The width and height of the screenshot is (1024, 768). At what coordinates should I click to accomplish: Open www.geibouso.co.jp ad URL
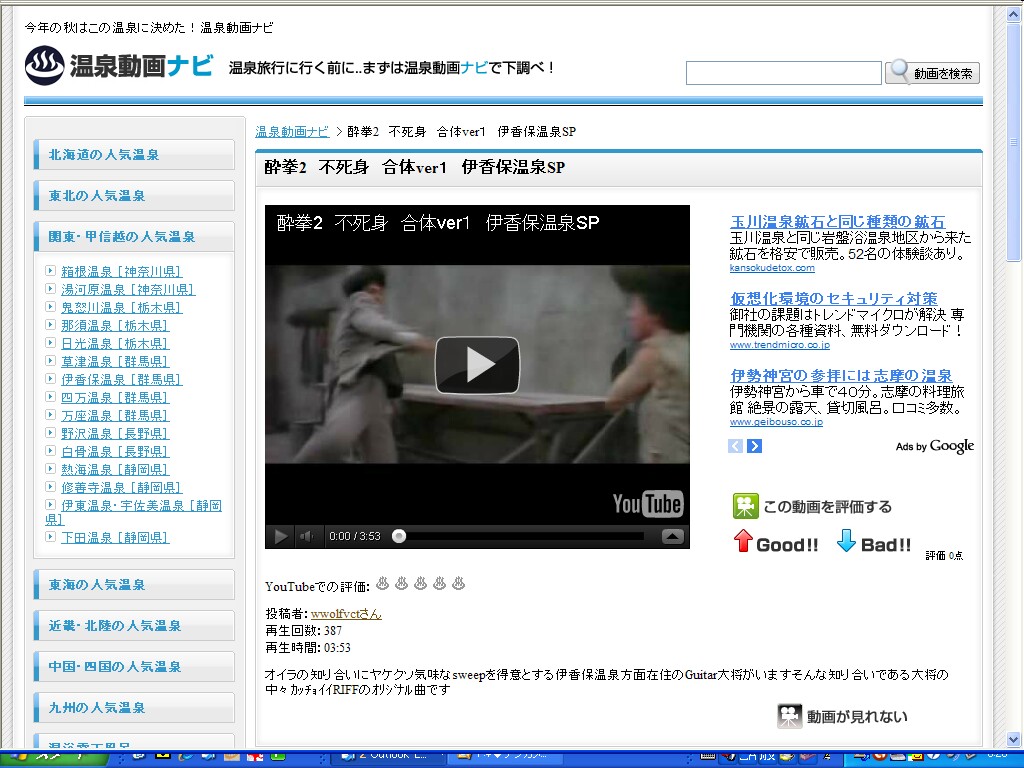[776, 422]
